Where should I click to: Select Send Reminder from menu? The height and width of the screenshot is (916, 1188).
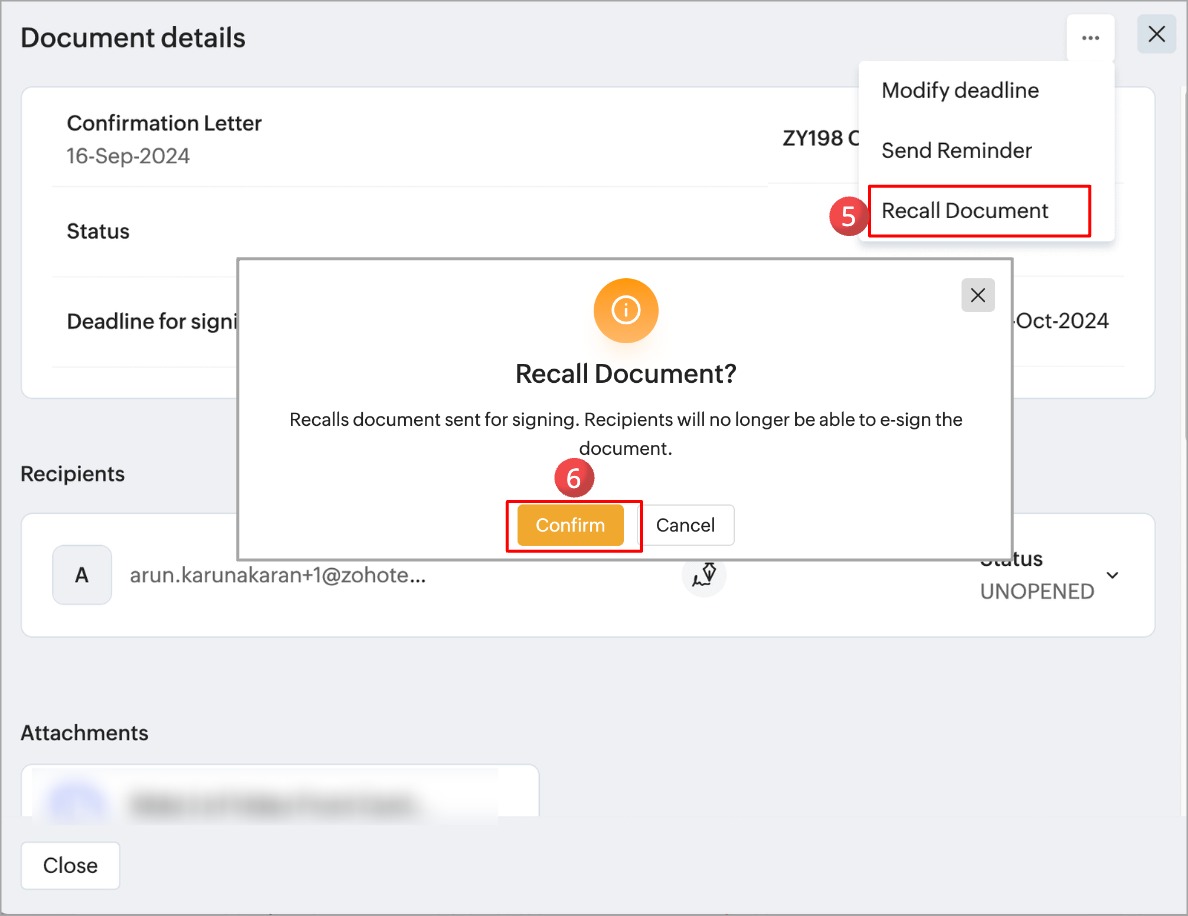956,150
